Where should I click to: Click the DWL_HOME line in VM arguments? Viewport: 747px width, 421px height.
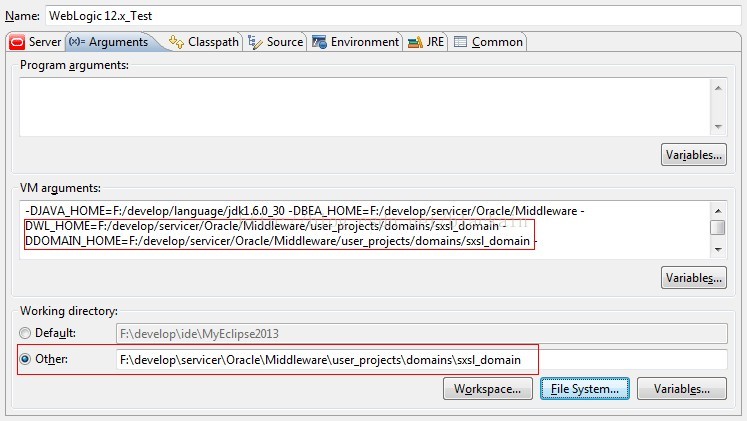[x=266, y=226]
